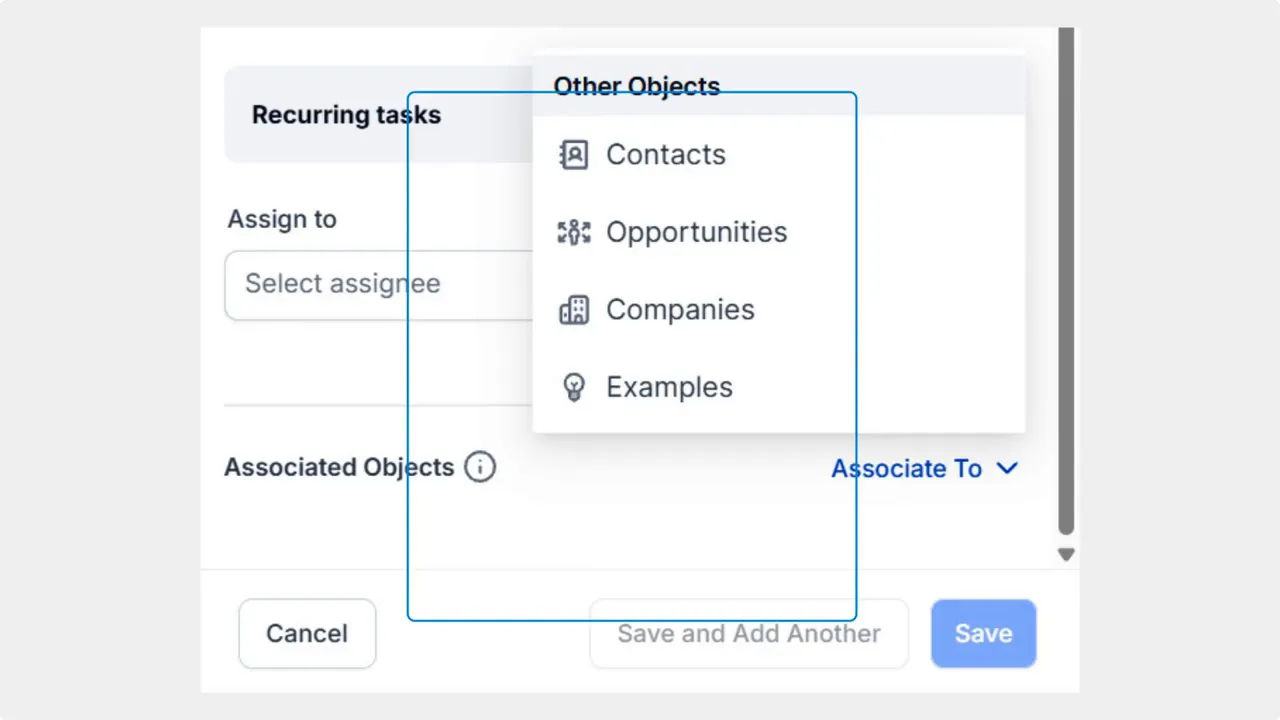Click inside the Select assignee field
Image resolution: width=1280 pixels, height=720 pixels.
pyautogui.click(x=343, y=285)
